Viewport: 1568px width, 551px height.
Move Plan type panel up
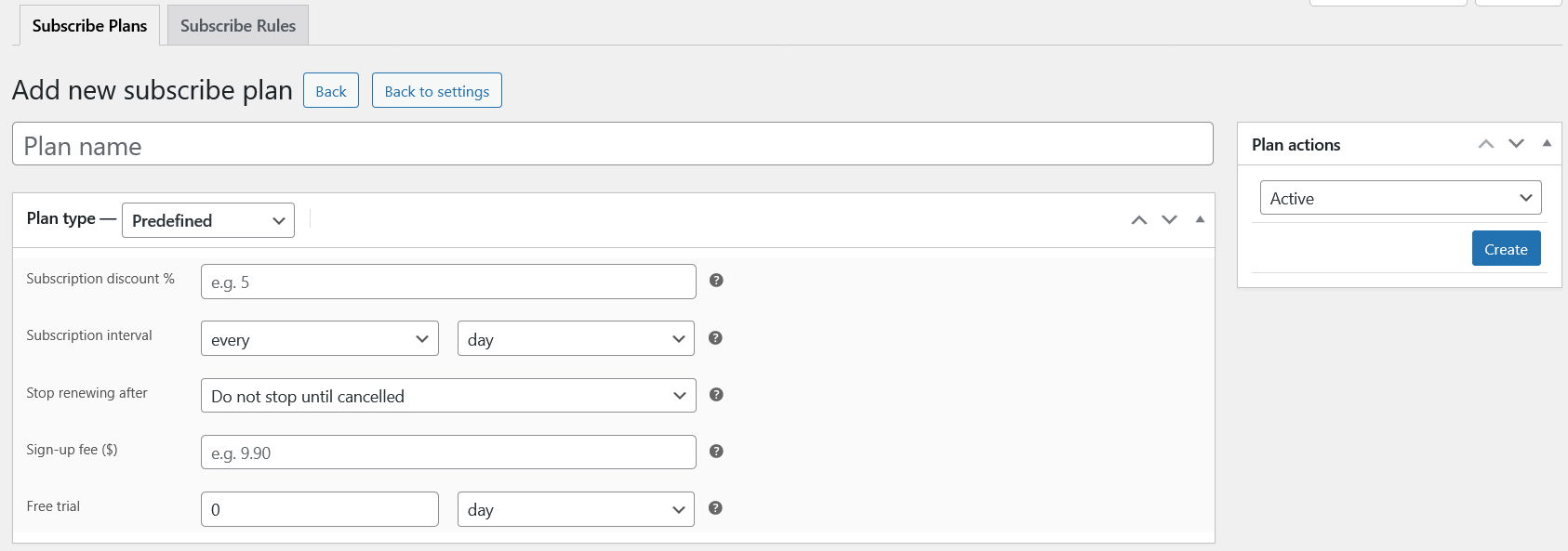1139,220
